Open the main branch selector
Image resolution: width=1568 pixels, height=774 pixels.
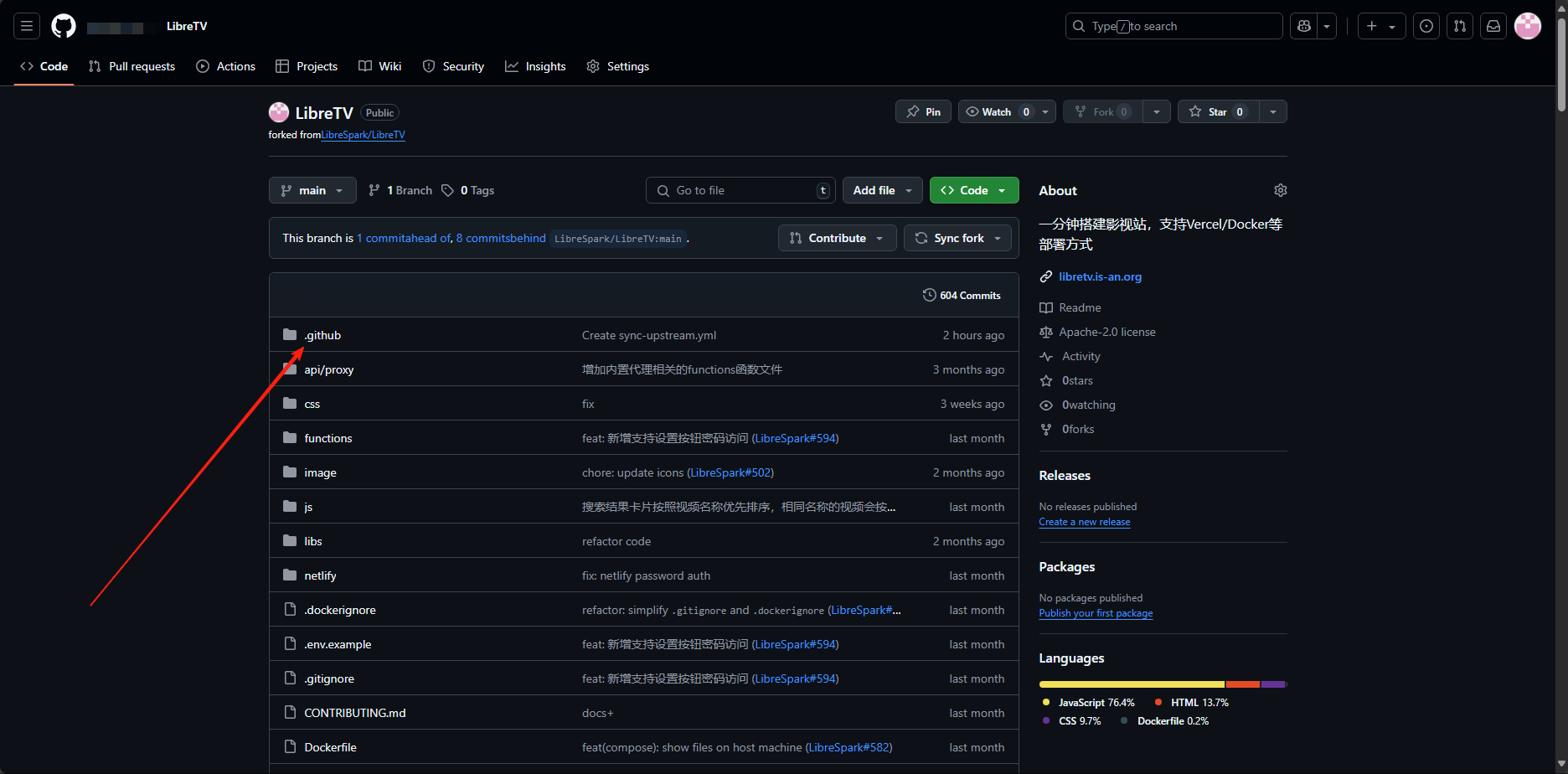tap(312, 190)
